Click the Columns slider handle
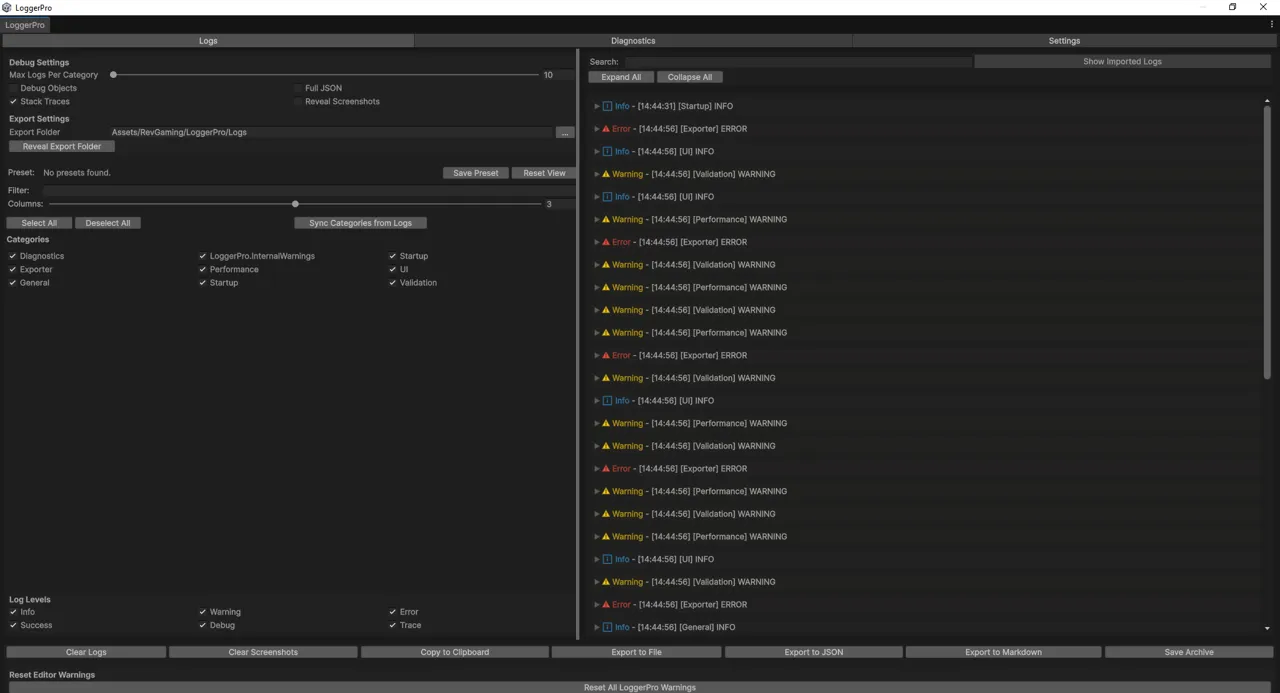The height and width of the screenshot is (693, 1280). pyautogui.click(x=295, y=204)
